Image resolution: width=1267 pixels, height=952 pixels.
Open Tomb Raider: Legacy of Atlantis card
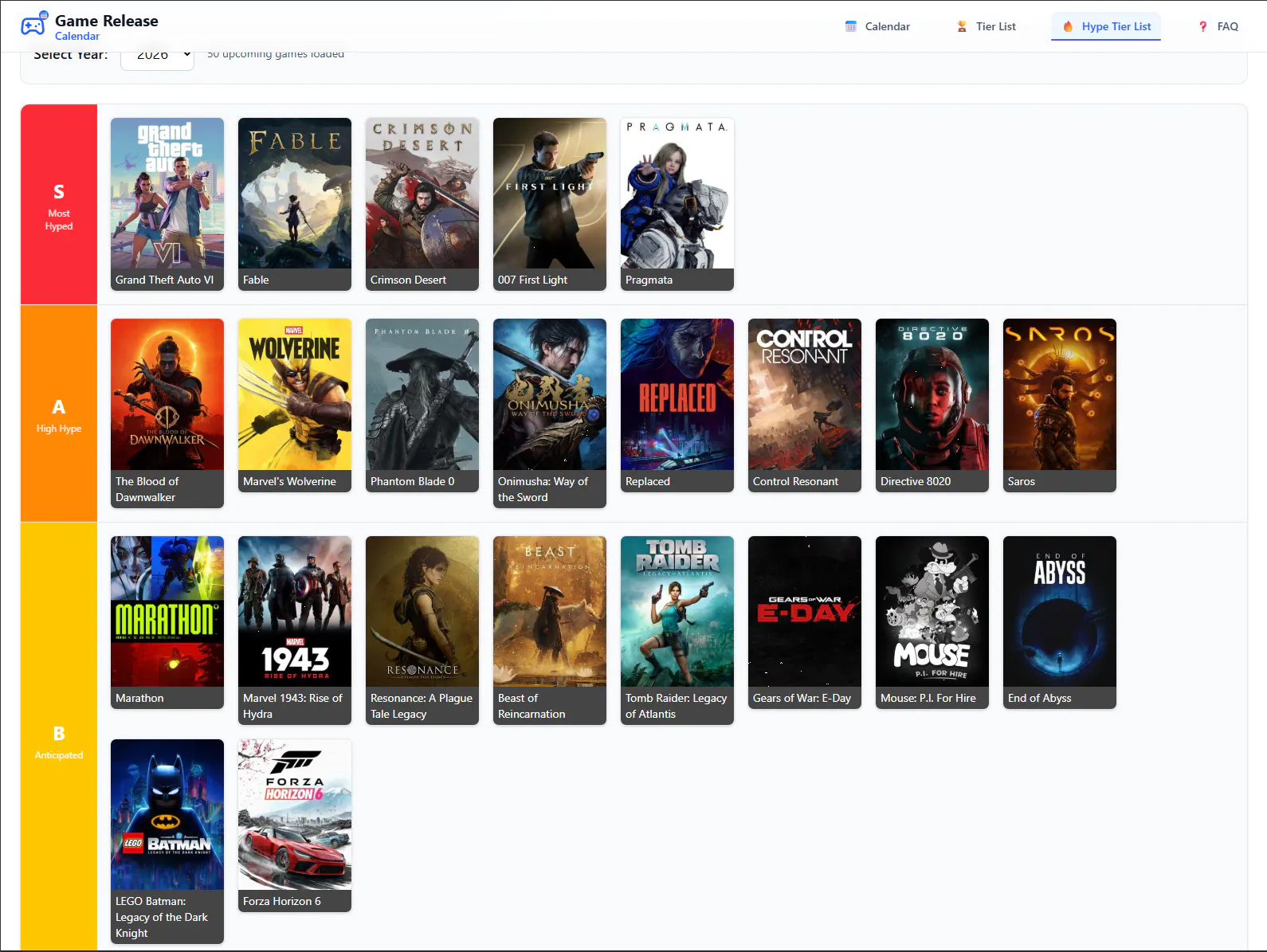[677, 630]
